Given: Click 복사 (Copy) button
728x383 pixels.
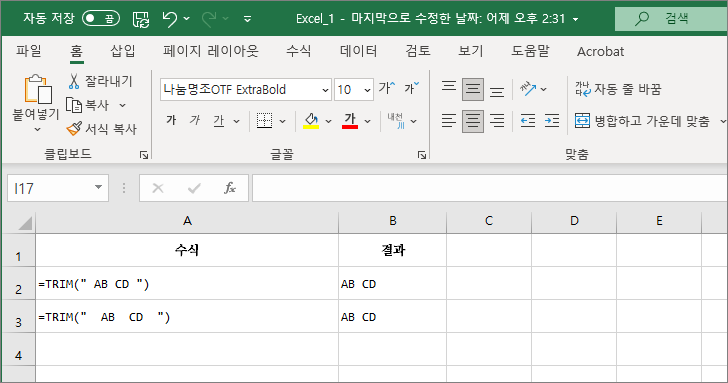Looking at the screenshot, I should click(x=87, y=105).
